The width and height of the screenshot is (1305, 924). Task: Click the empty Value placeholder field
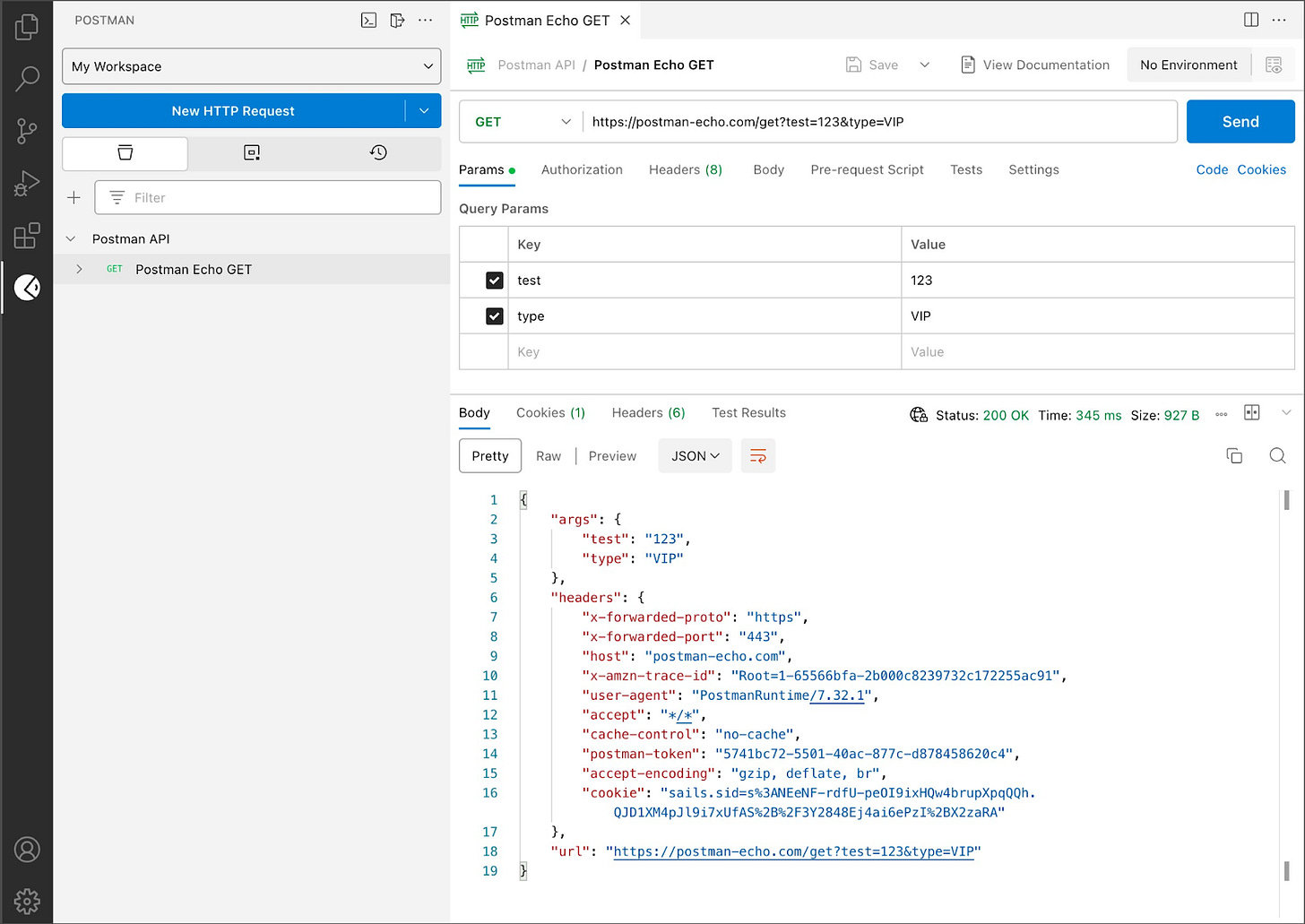coord(1098,352)
